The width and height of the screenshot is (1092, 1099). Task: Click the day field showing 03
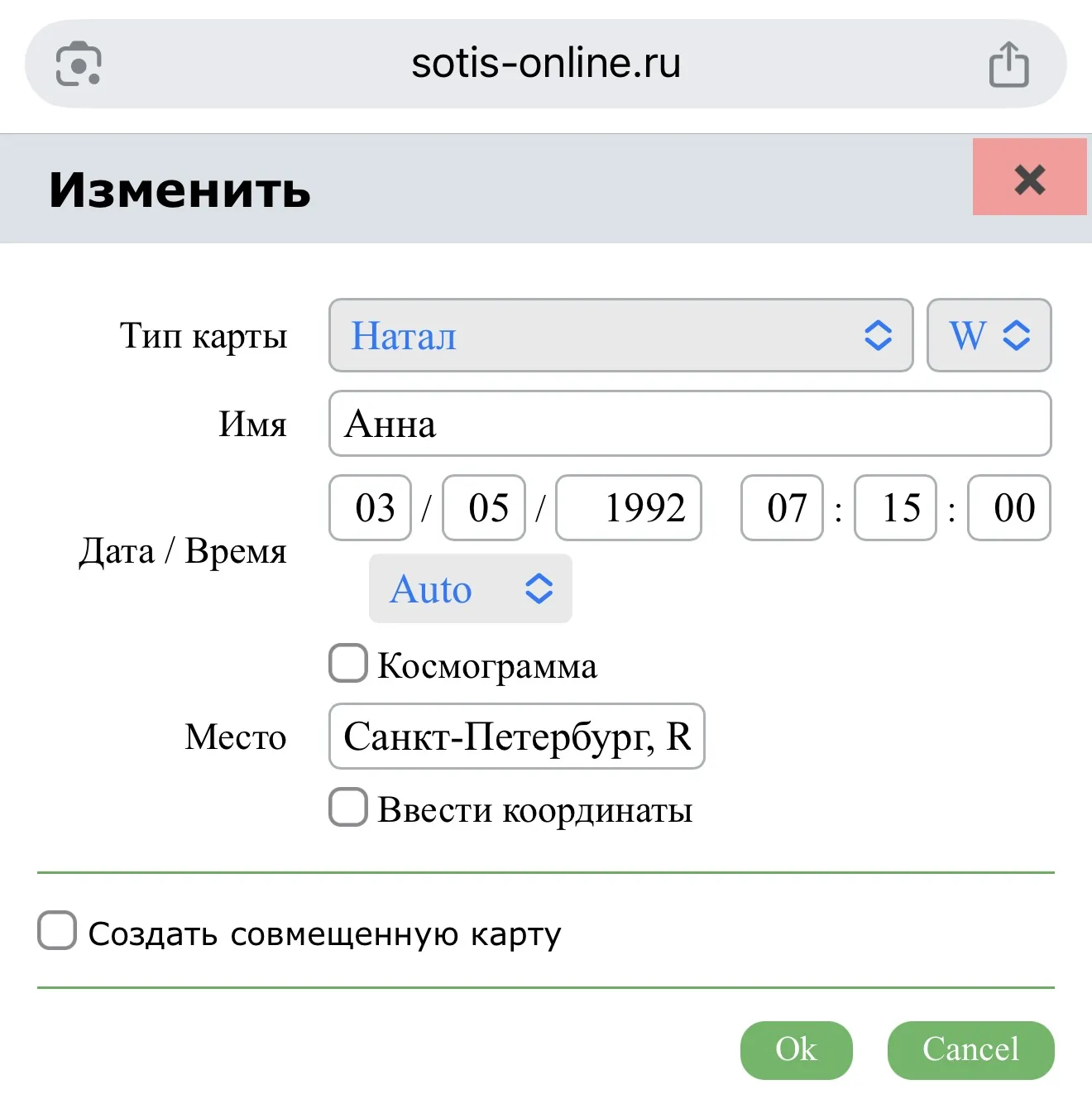tap(371, 507)
